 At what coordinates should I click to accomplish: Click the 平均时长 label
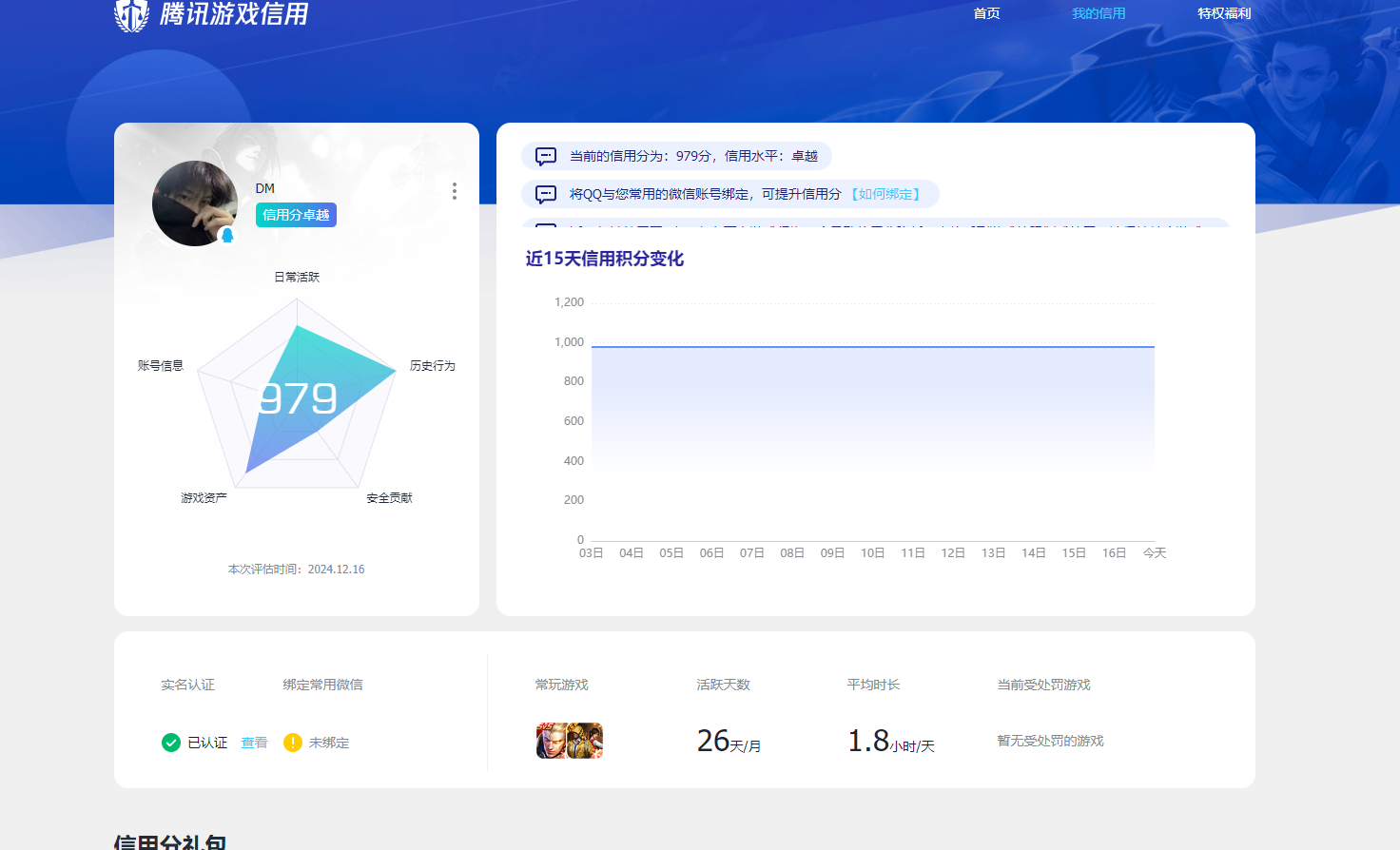874,685
